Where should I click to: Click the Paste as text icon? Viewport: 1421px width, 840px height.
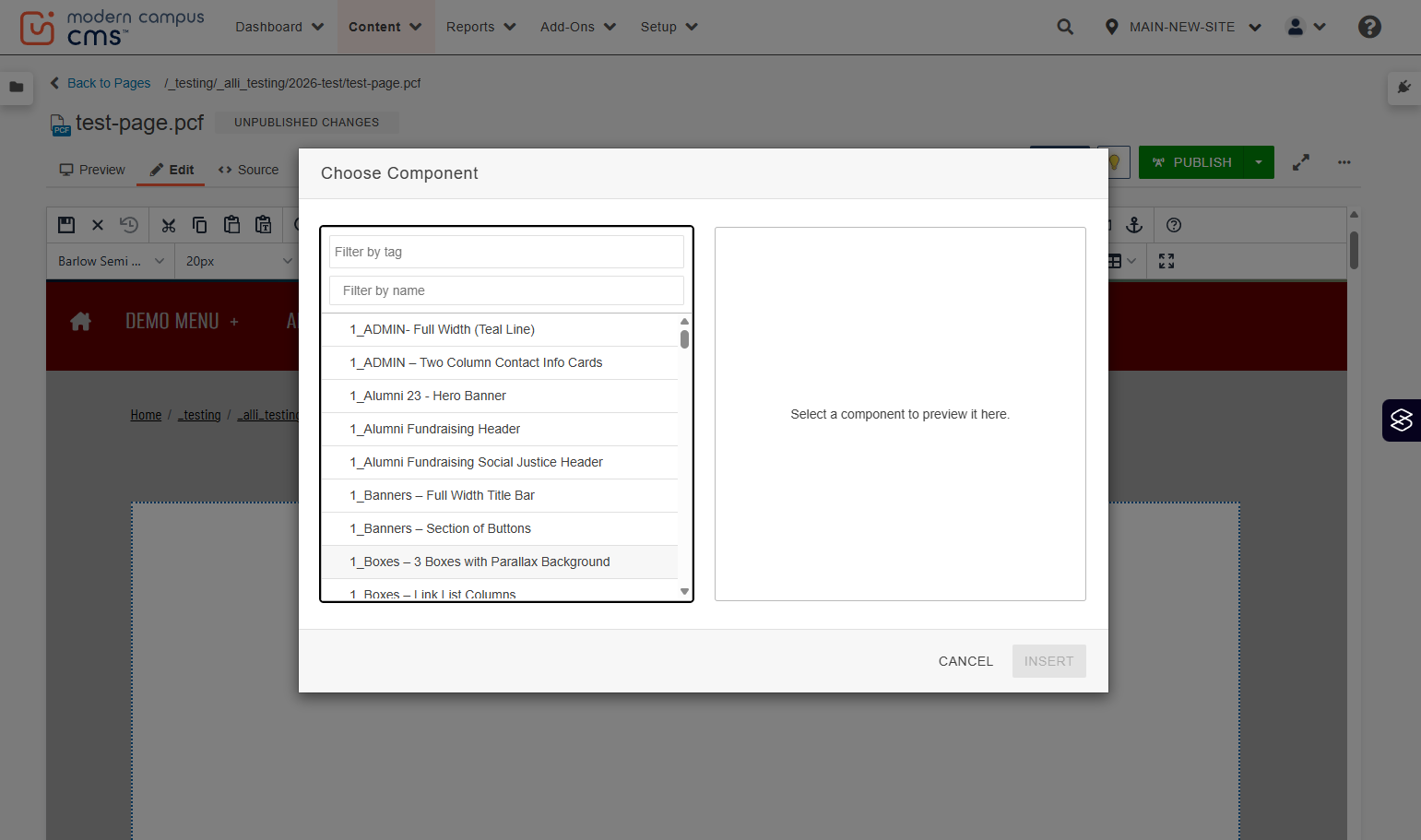click(264, 225)
